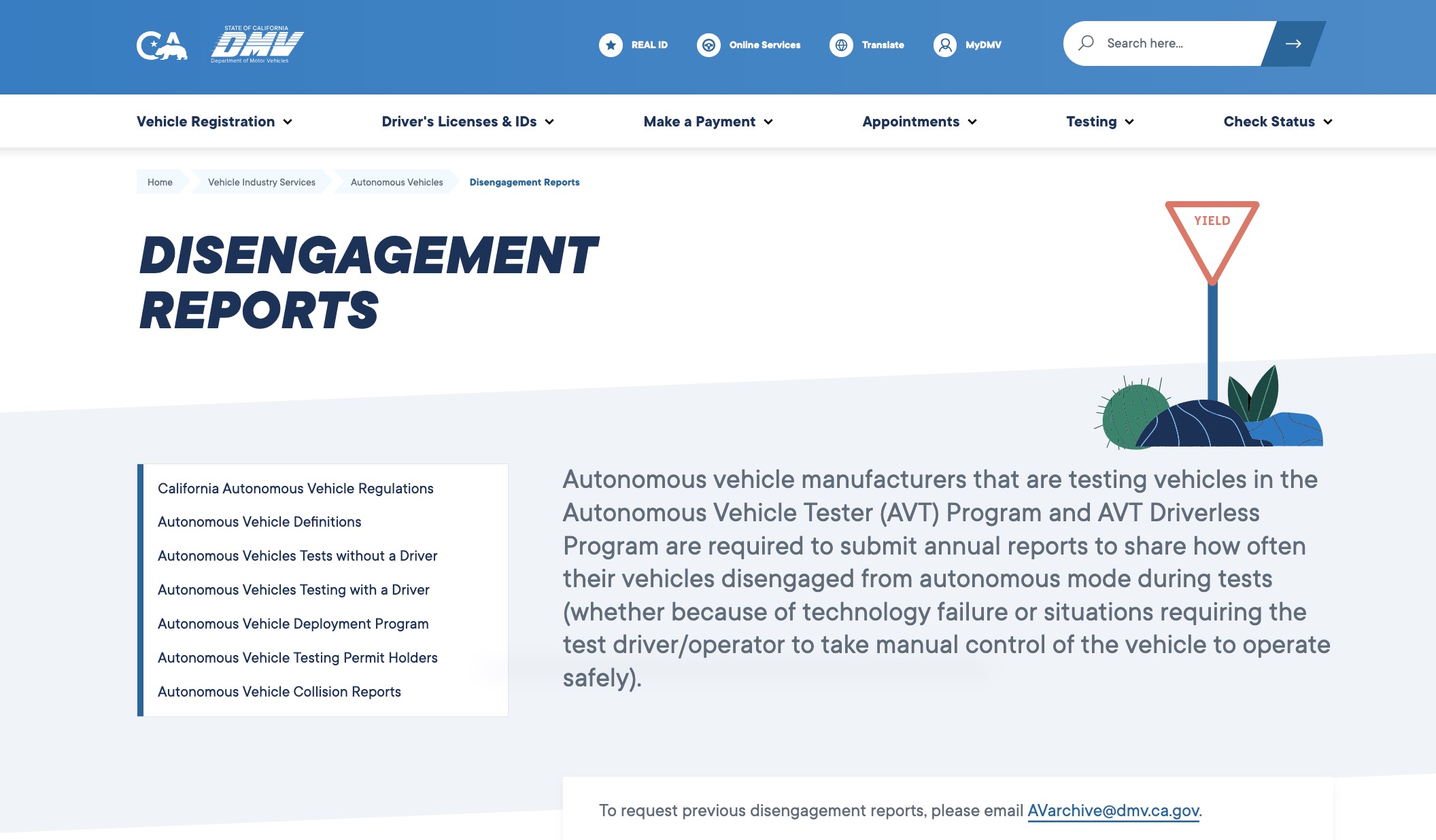Open the Make a Payment dropdown
Viewport: 1436px width, 840px height.
708,122
